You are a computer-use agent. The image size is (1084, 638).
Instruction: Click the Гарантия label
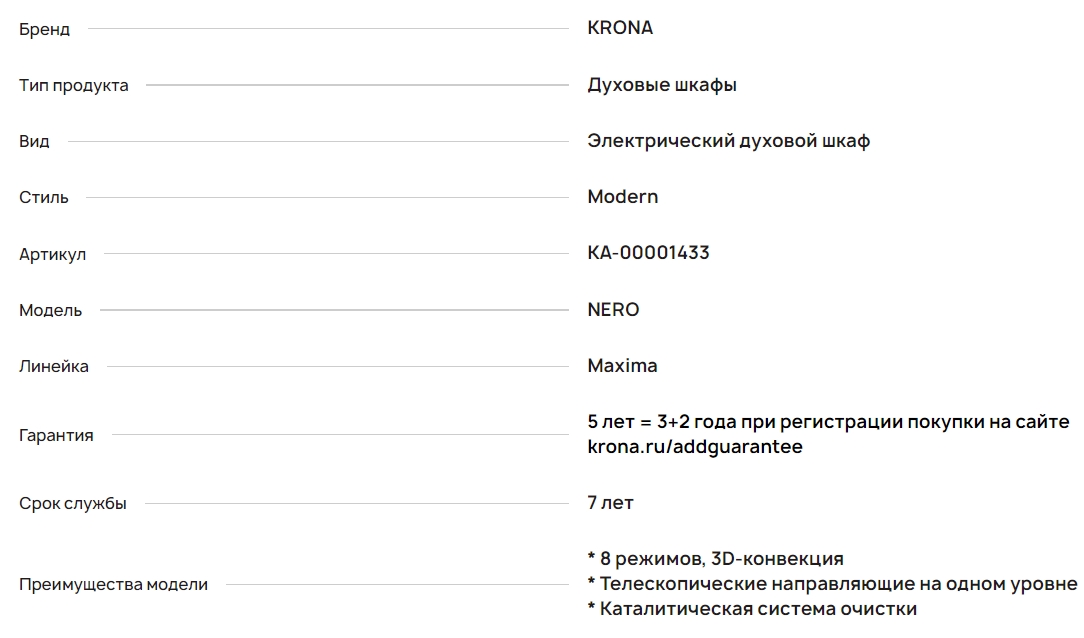[x=56, y=435]
